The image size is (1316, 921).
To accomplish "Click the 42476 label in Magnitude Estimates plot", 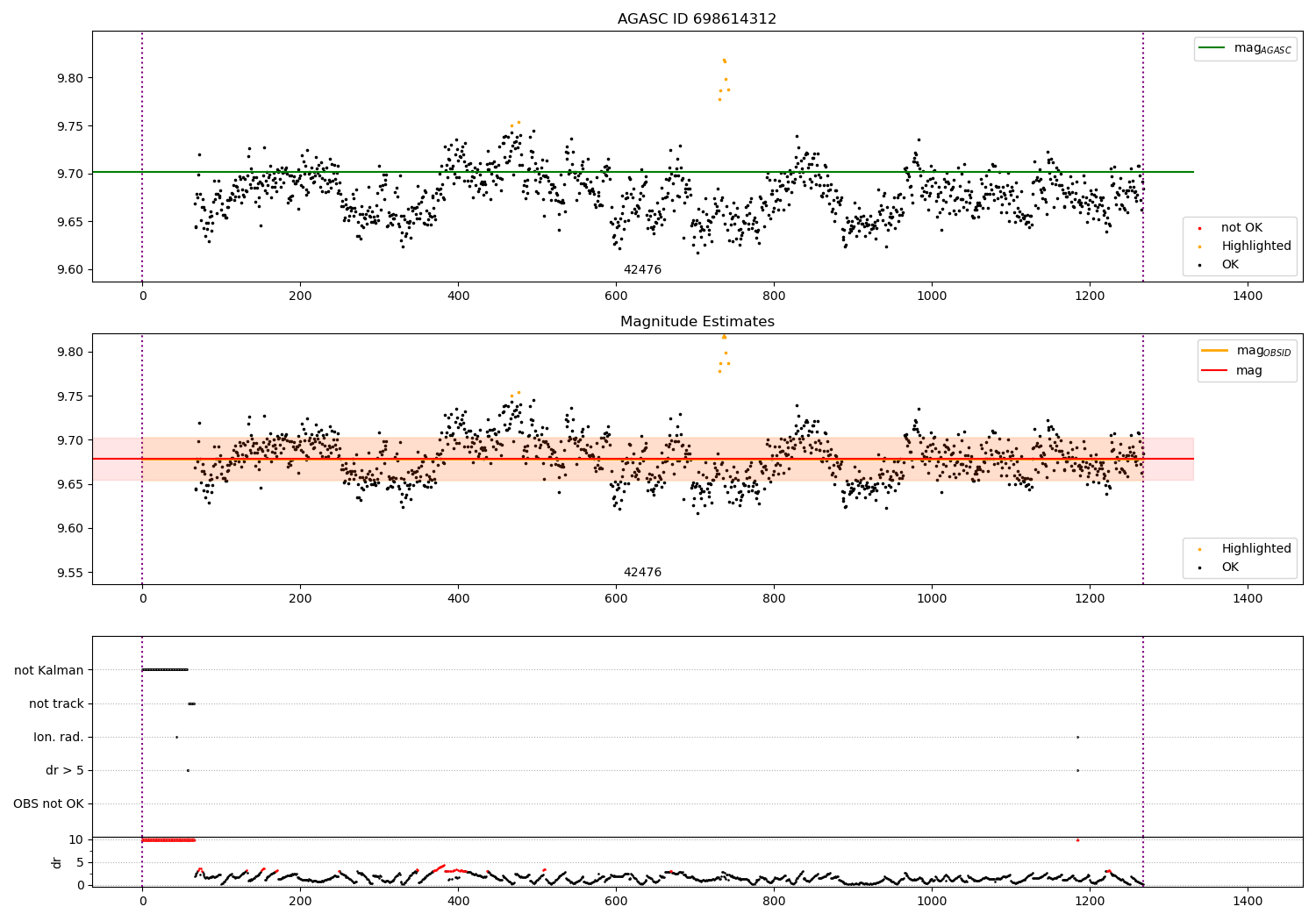I will [642, 572].
